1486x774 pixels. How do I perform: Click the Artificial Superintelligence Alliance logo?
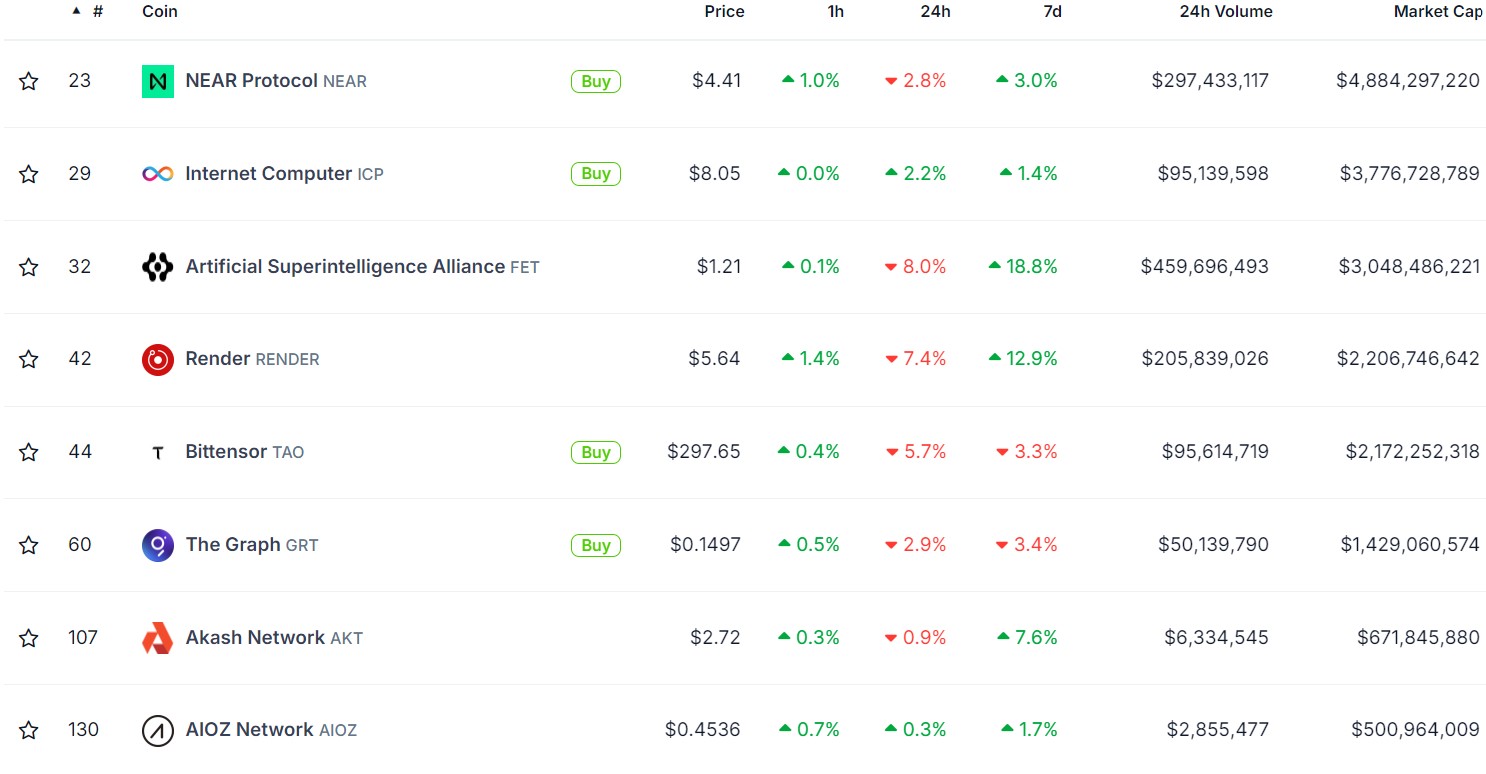pyautogui.click(x=158, y=267)
